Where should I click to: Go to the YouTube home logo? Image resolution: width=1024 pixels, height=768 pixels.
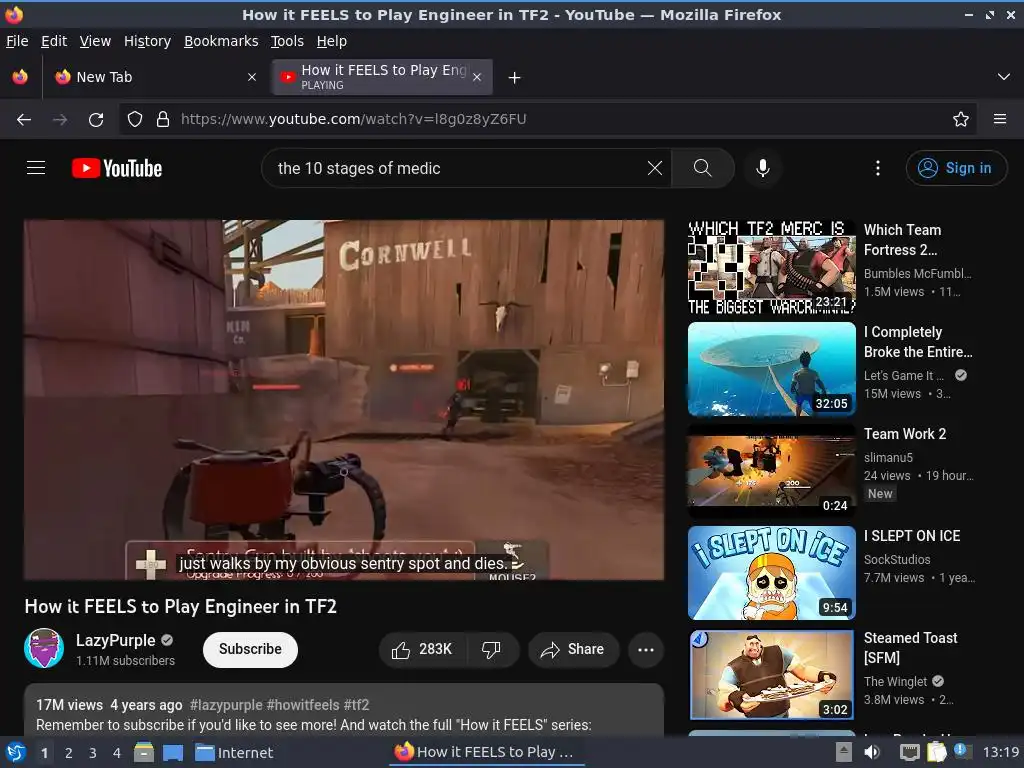point(117,168)
